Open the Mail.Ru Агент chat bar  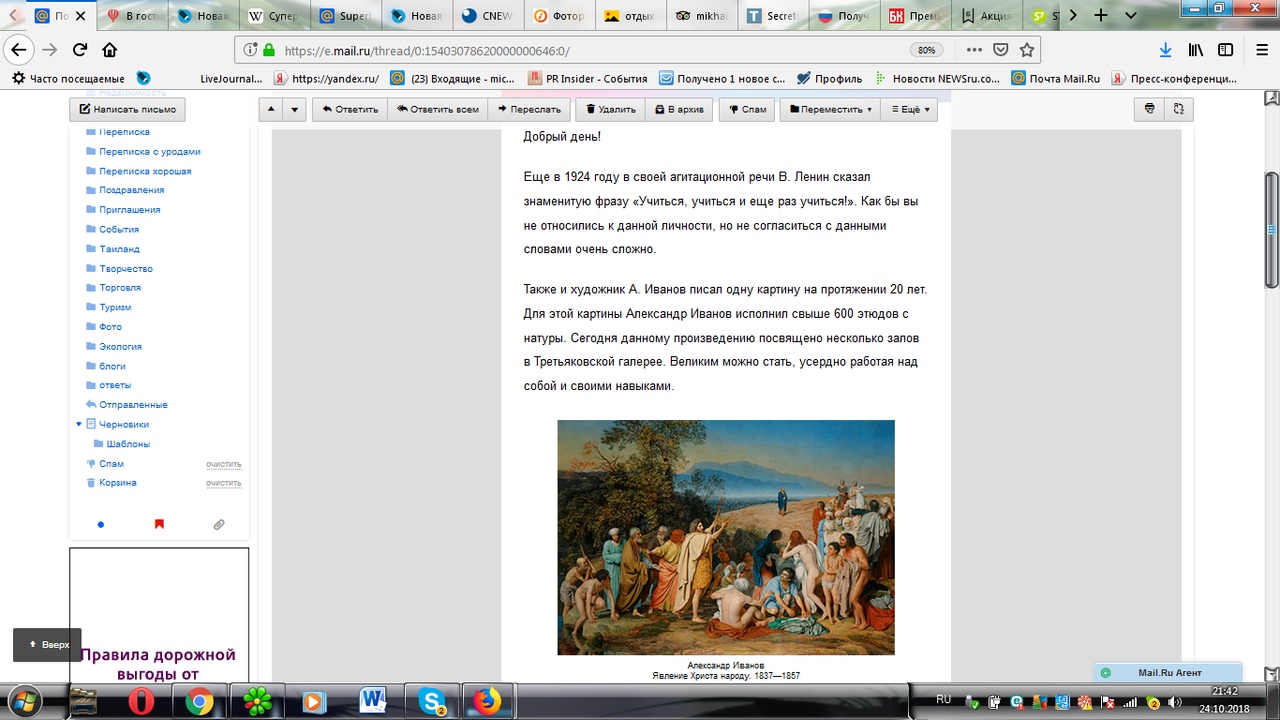(1168, 673)
